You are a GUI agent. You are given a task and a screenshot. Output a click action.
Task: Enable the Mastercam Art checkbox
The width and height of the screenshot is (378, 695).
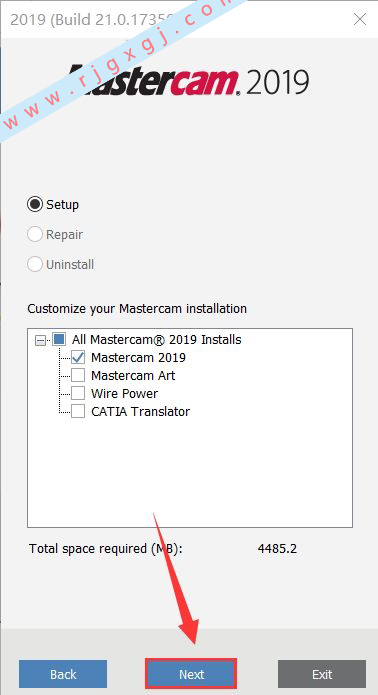(78, 376)
